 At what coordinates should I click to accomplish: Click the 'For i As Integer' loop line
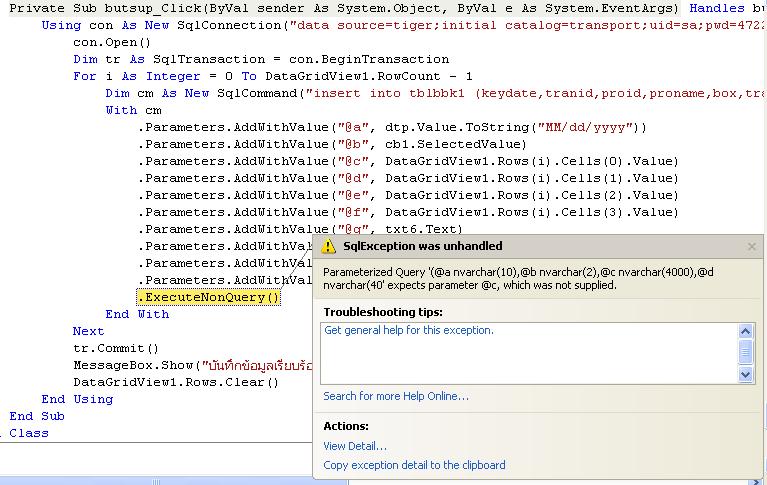pyautogui.click(x=273, y=76)
